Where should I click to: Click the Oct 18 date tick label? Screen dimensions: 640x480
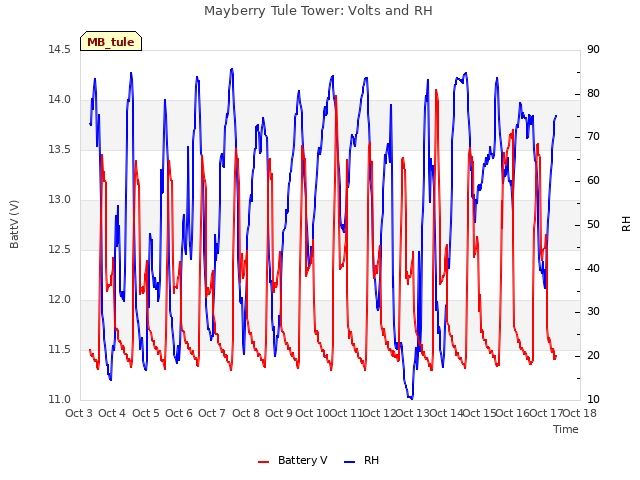click(580, 413)
